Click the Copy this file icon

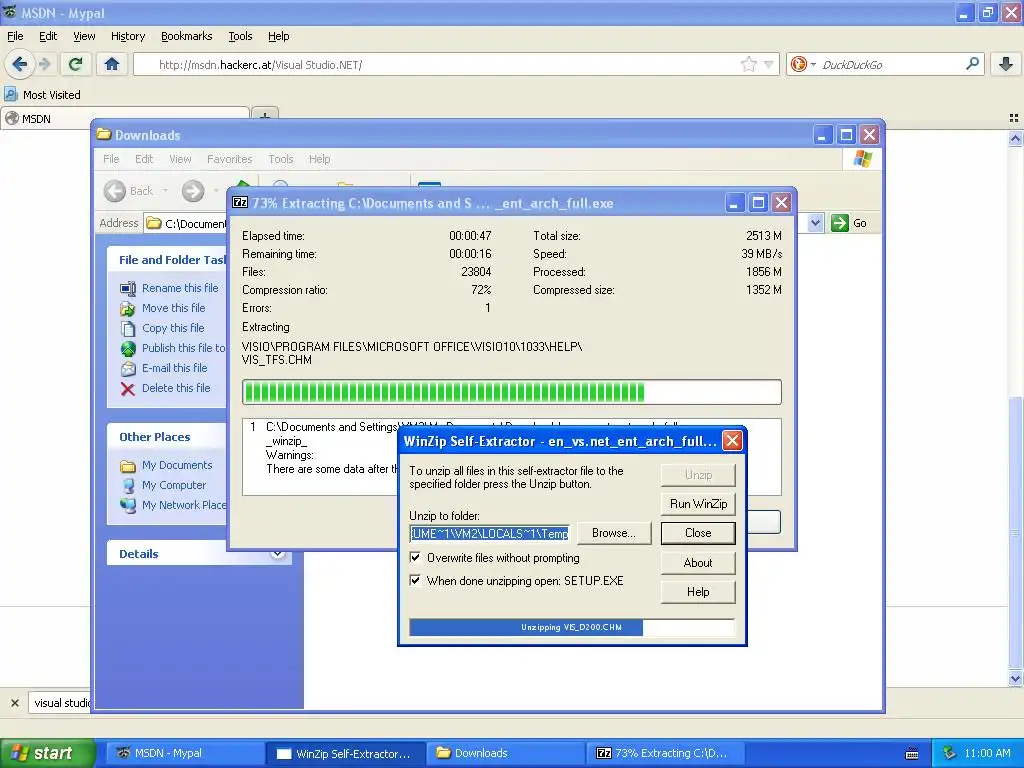coord(128,328)
